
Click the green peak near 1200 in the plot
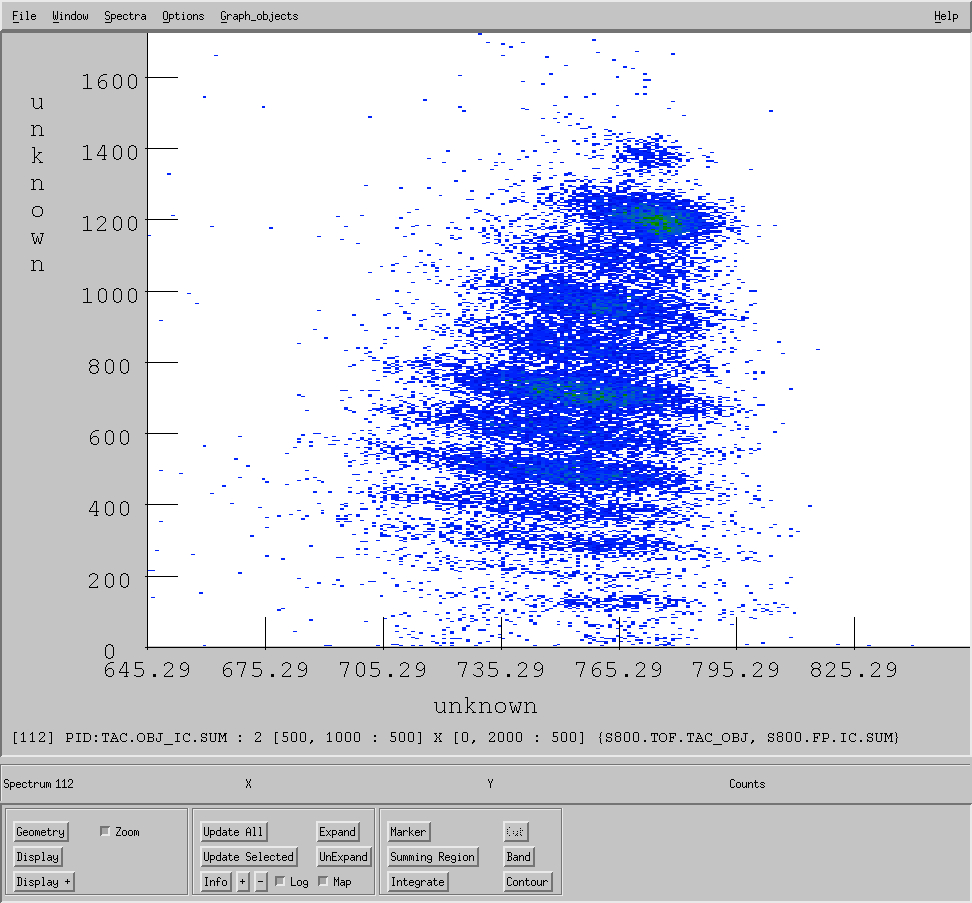coord(653,220)
